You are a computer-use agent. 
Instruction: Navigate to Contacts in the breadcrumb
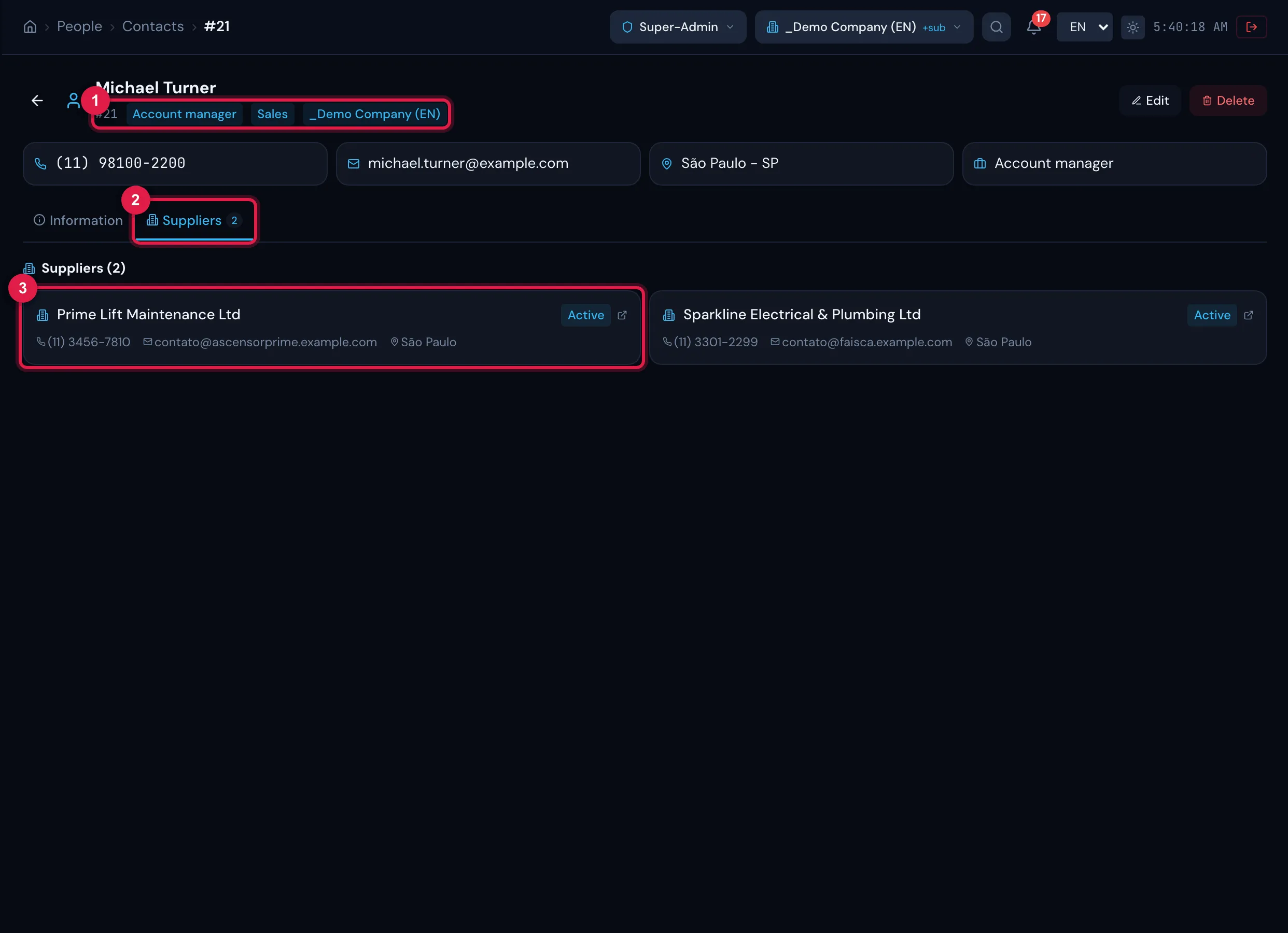[x=153, y=26]
